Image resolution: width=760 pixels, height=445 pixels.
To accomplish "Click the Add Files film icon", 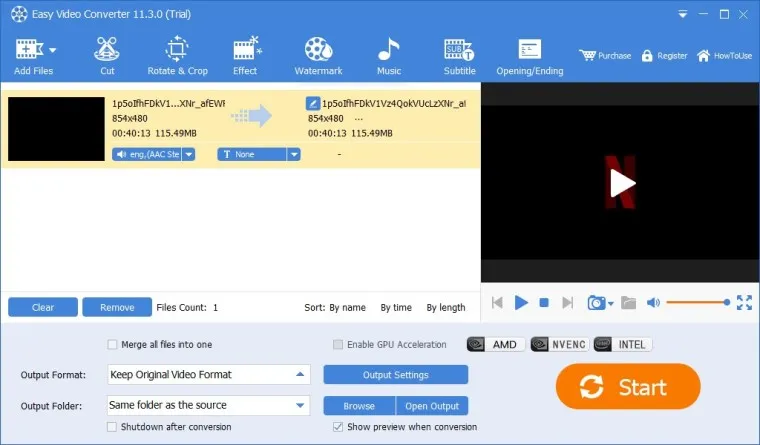I will [x=29, y=49].
